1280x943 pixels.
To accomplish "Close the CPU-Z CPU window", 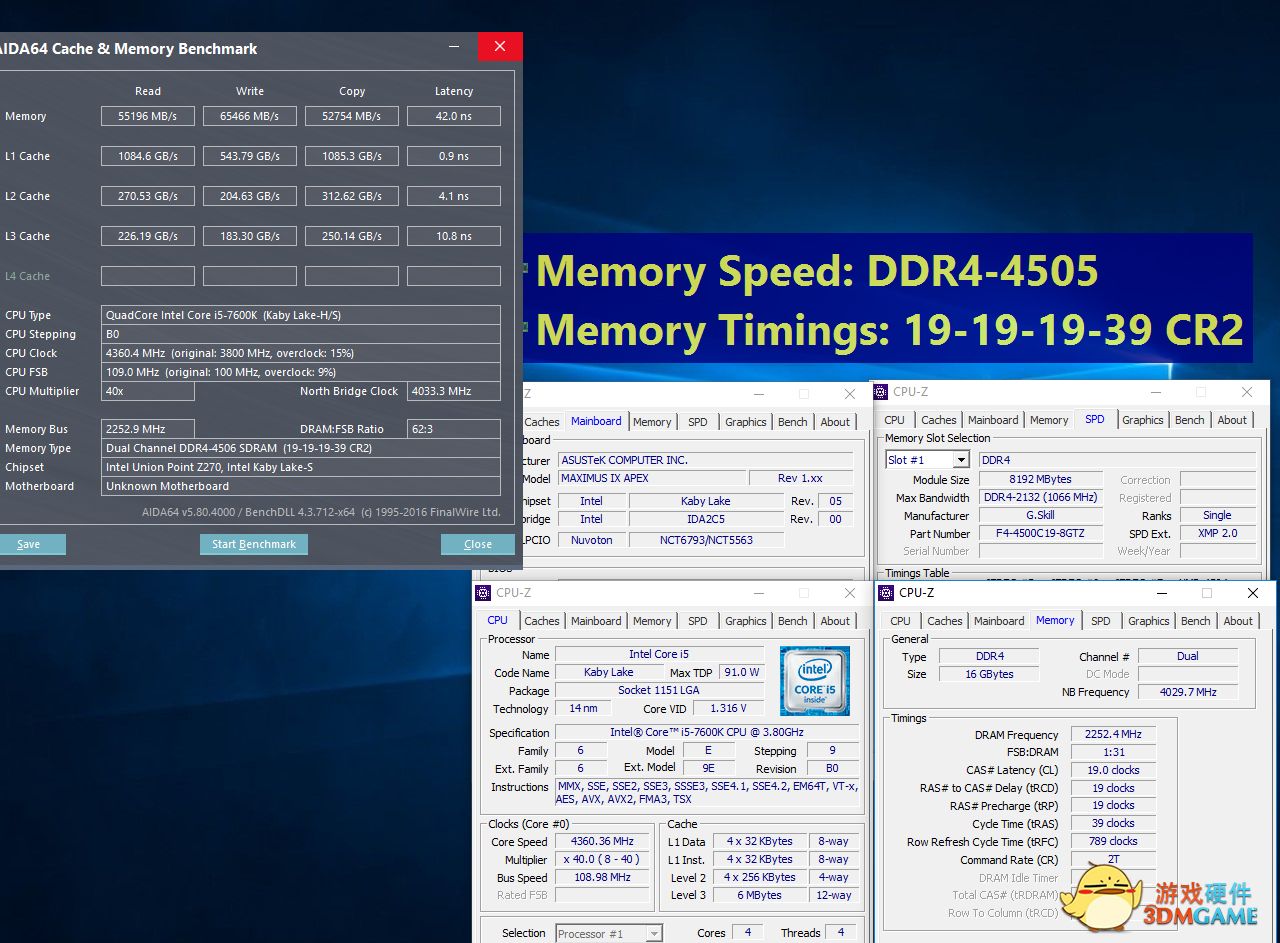I will 849,593.
